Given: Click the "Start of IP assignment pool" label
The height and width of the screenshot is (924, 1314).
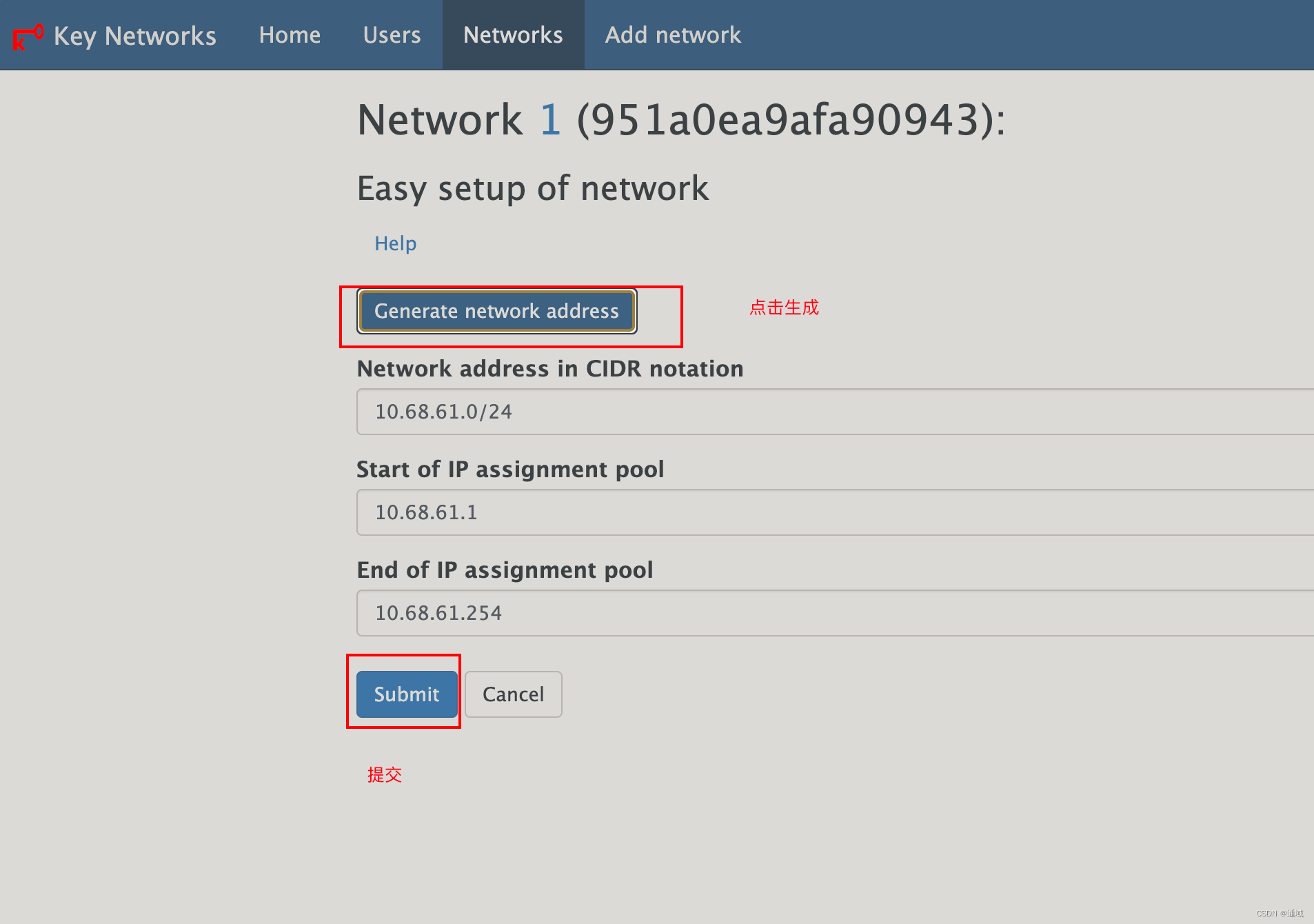Looking at the screenshot, I should [x=510, y=470].
